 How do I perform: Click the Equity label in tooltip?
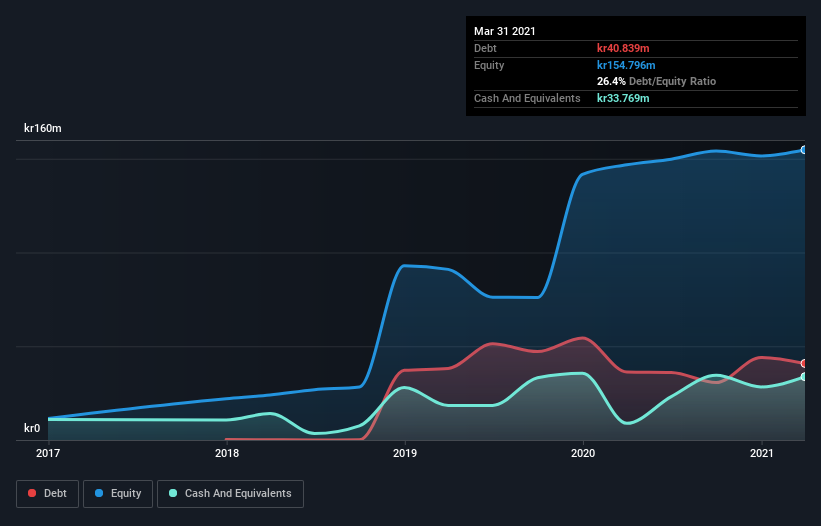[x=489, y=65]
